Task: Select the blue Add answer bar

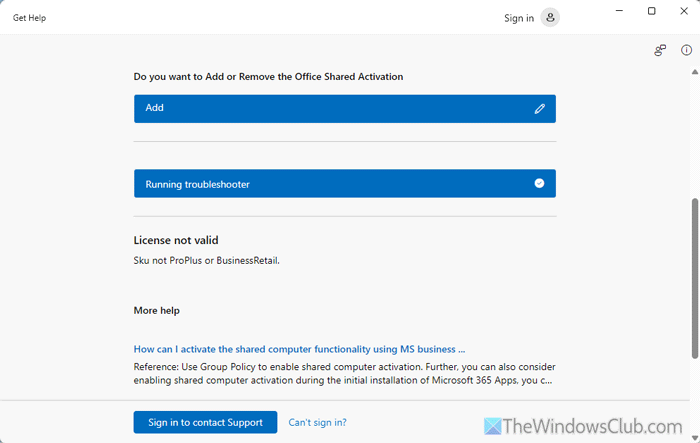Action: pyautogui.click(x=330, y=109)
